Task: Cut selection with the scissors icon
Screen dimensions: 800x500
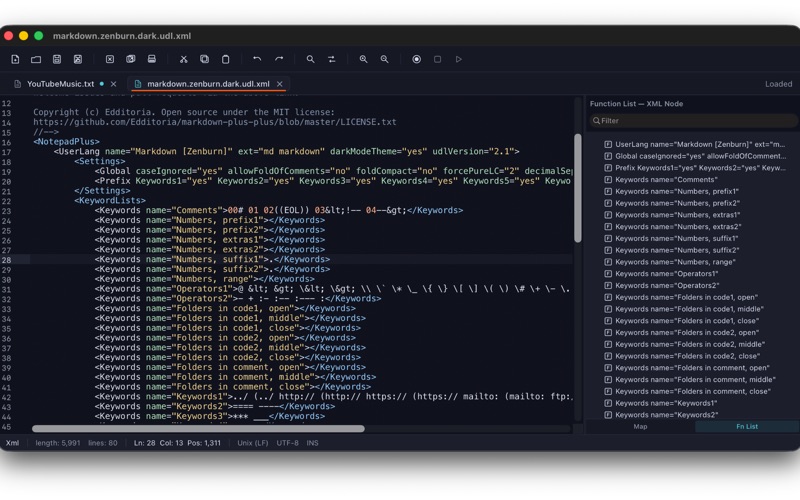Action: (184, 59)
